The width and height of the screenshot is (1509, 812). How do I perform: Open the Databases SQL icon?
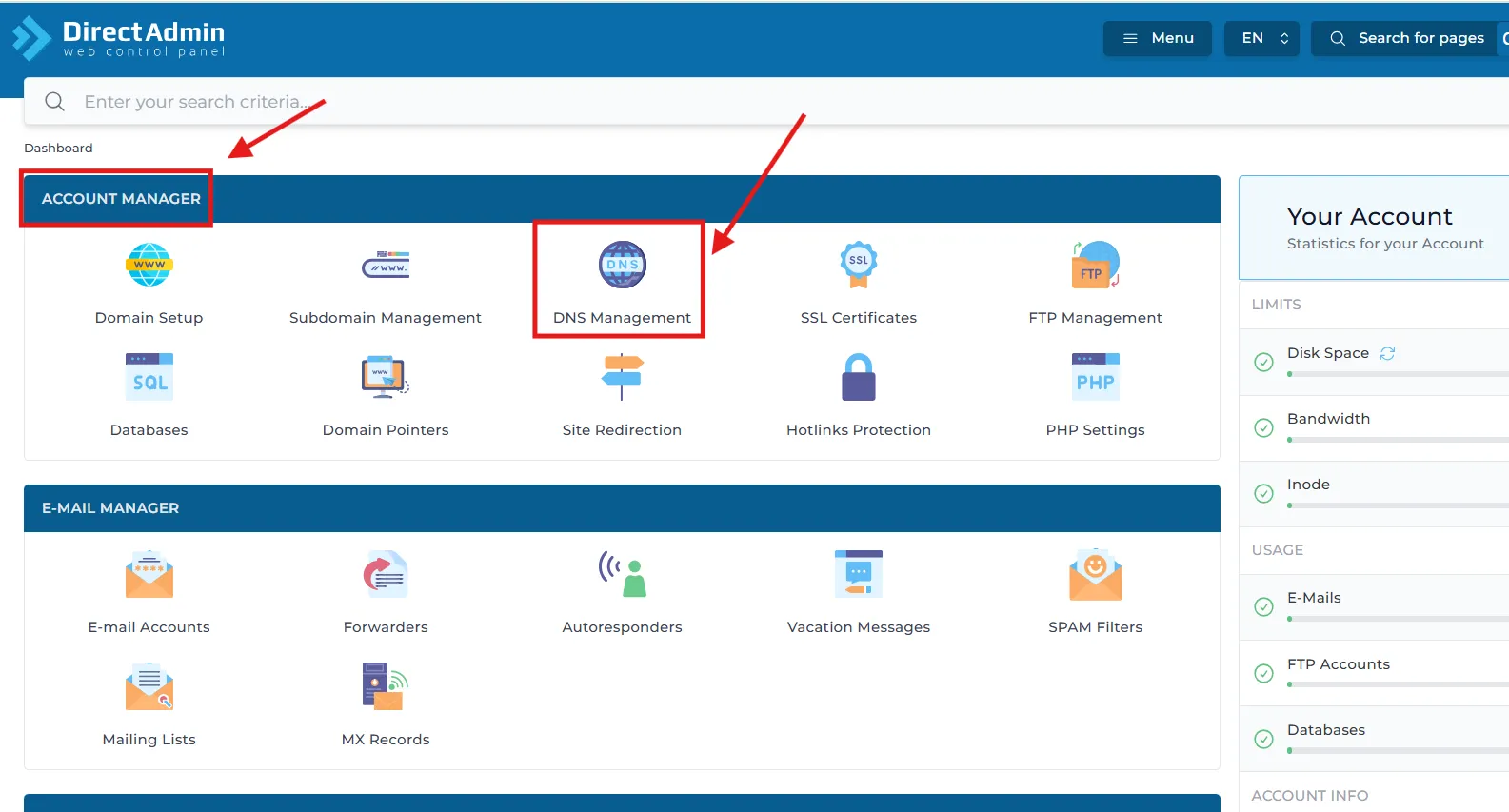pyautogui.click(x=149, y=378)
